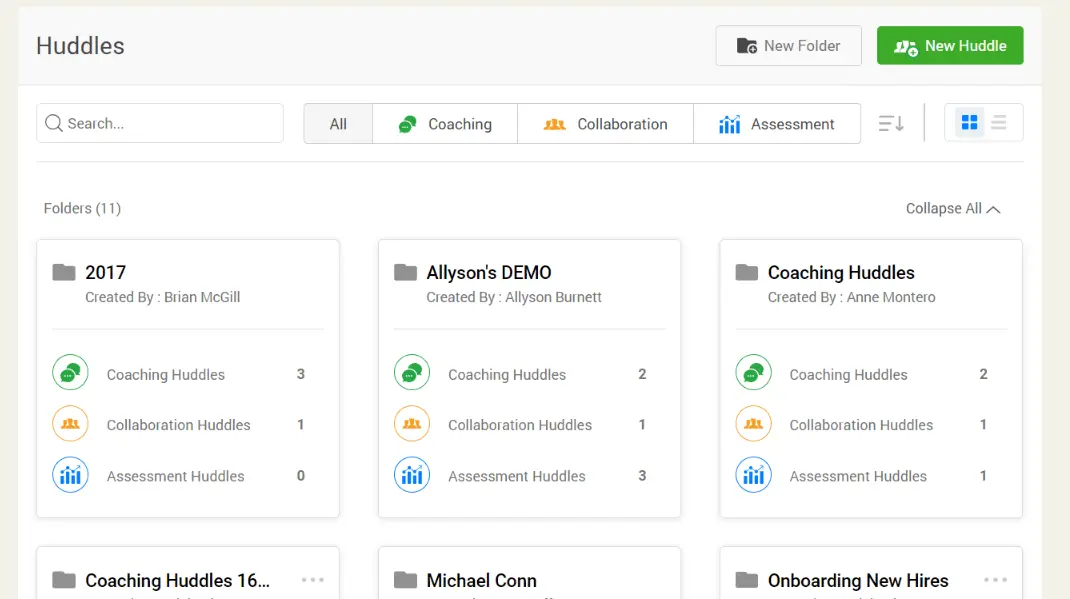Create a New Huddle

tap(950, 46)
